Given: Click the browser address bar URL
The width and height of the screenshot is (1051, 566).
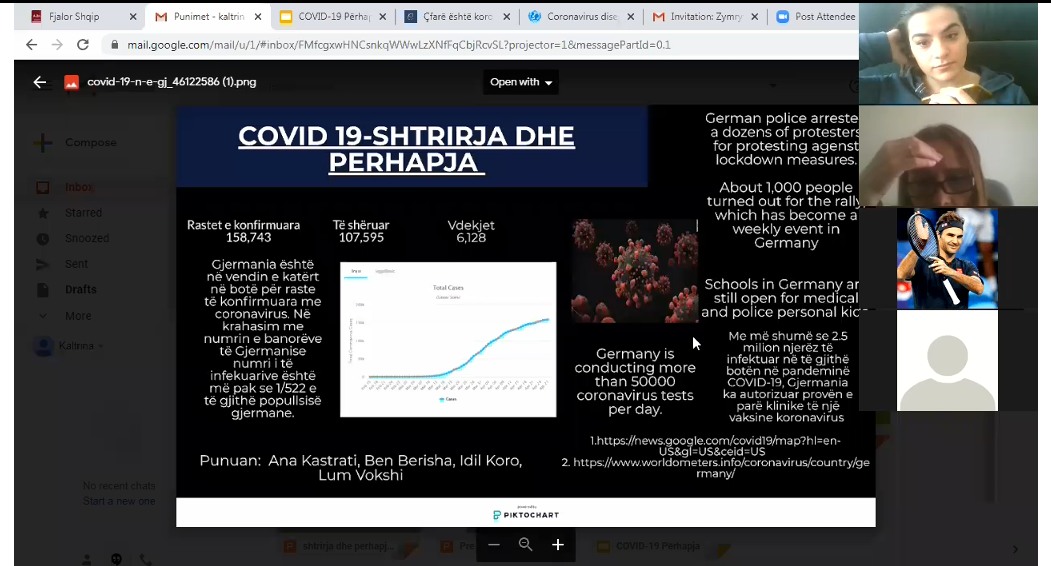Looking at the screenshot, I should 400,45.
